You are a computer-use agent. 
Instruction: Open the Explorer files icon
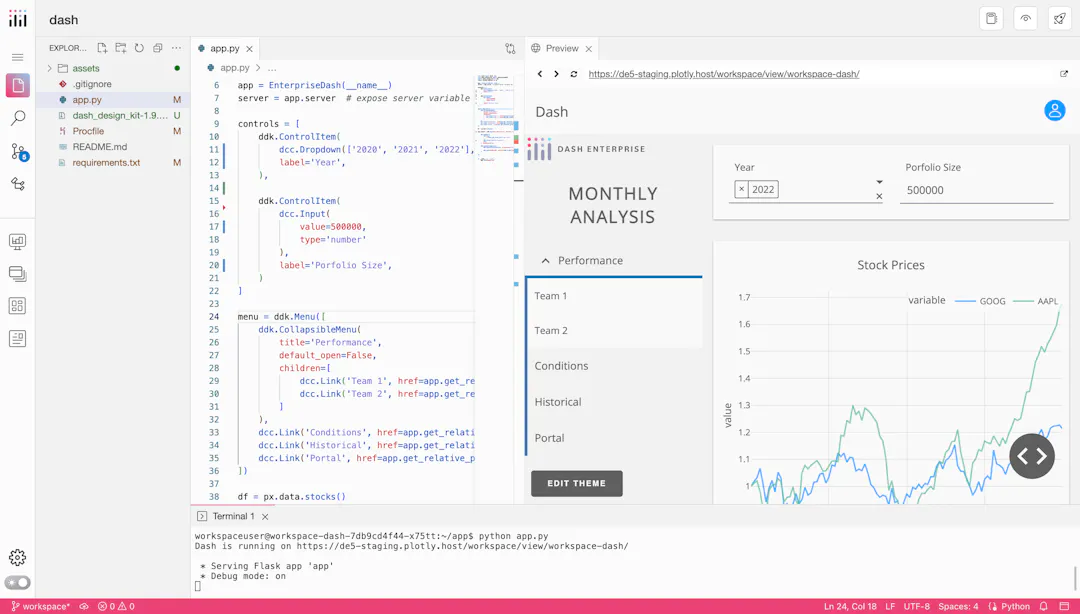pyautogui.click(x=18, y=85)
